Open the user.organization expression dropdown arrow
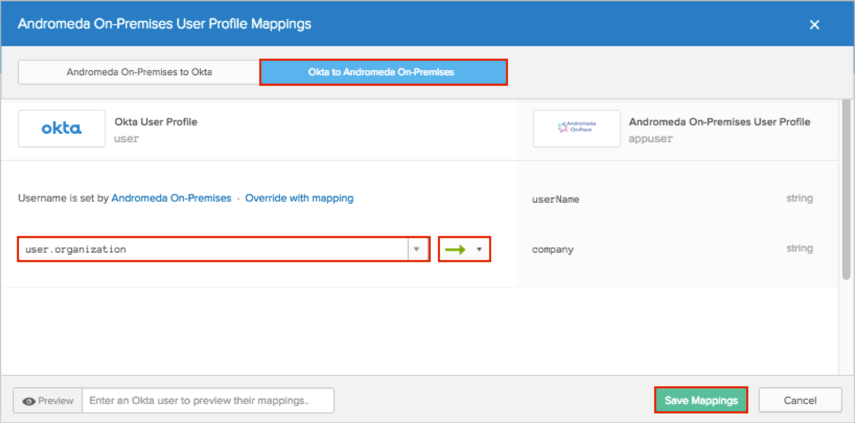The height and width of the screenshot is (423, 855). 418,249
